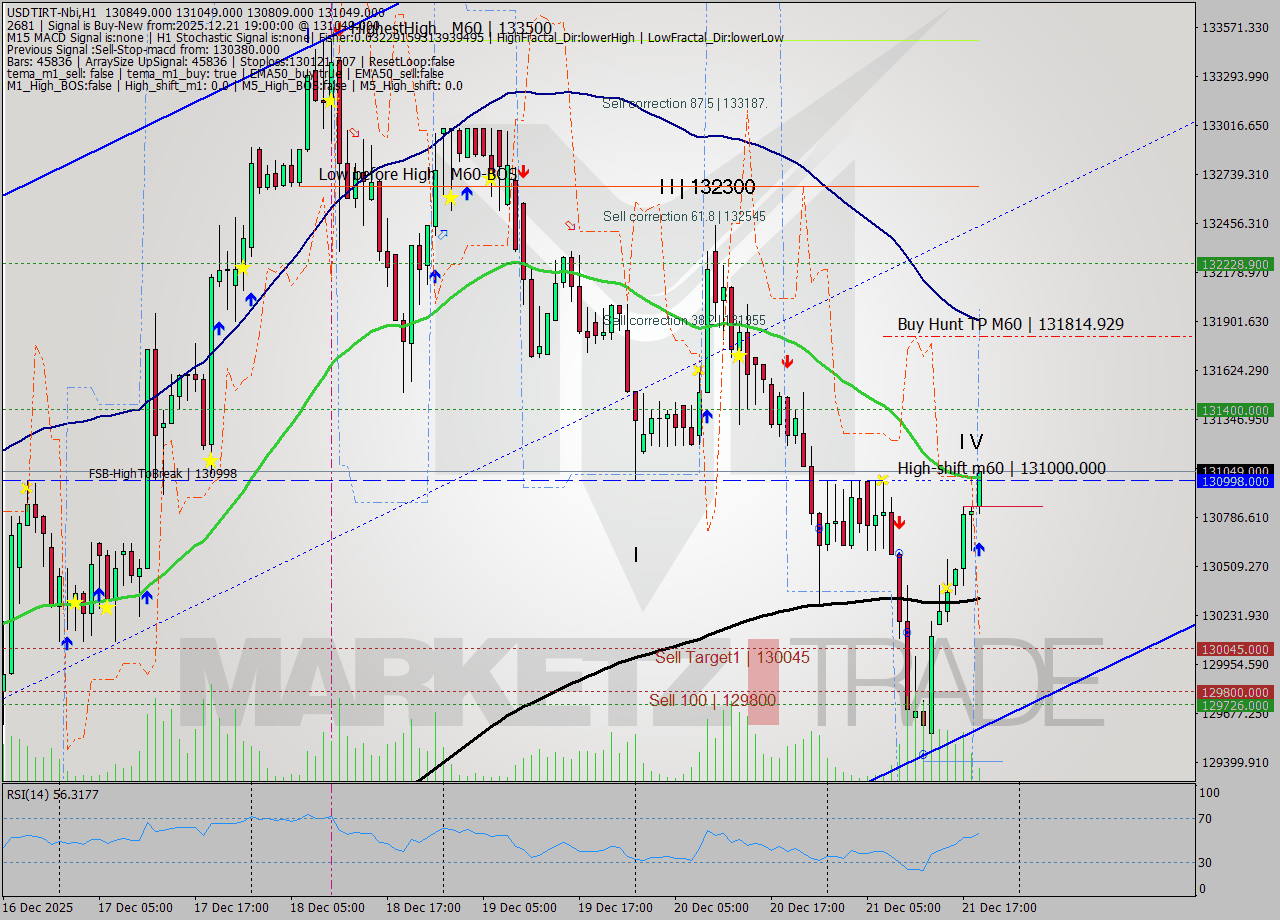Screen dimensions: 1280x920
Task: Click the red sell arrow near Buy Hunt line
Action: point(786,363)
